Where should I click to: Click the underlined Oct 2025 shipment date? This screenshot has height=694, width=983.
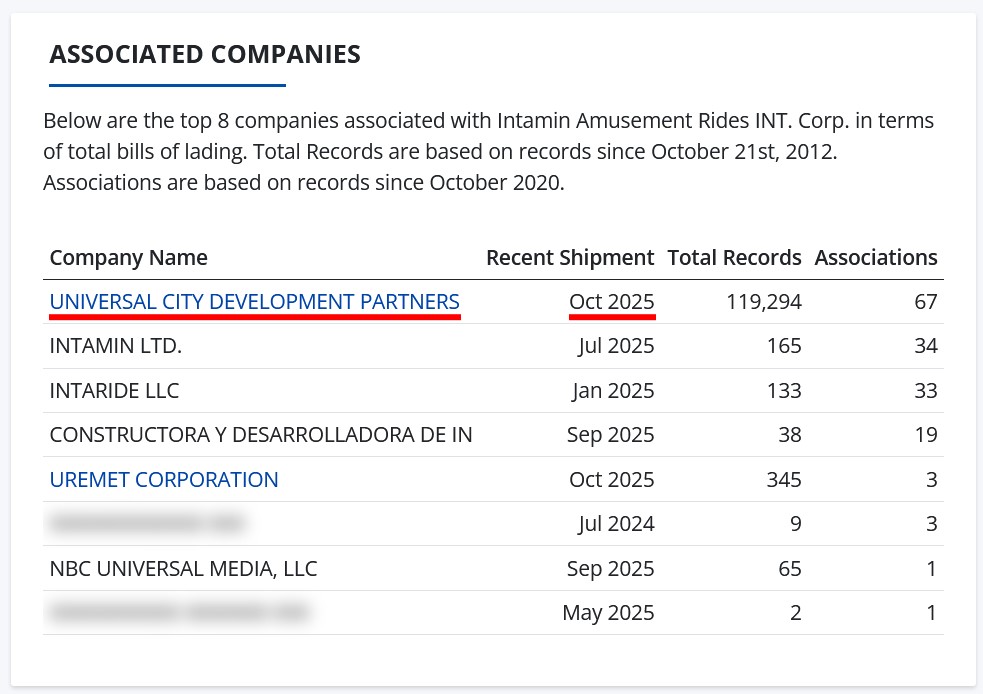(x=611, y=302)
